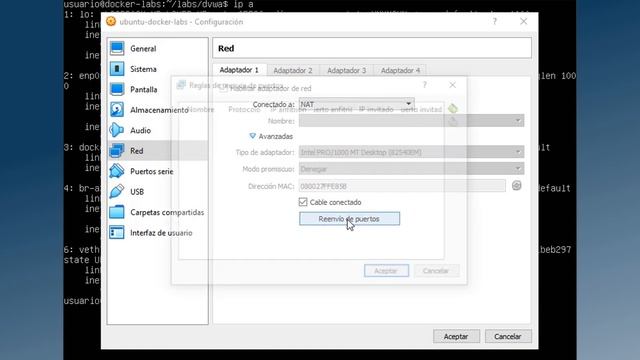Toggle Habilitar adaptador de red checkbox
640x360 pixels.
(x=223, y=88)
